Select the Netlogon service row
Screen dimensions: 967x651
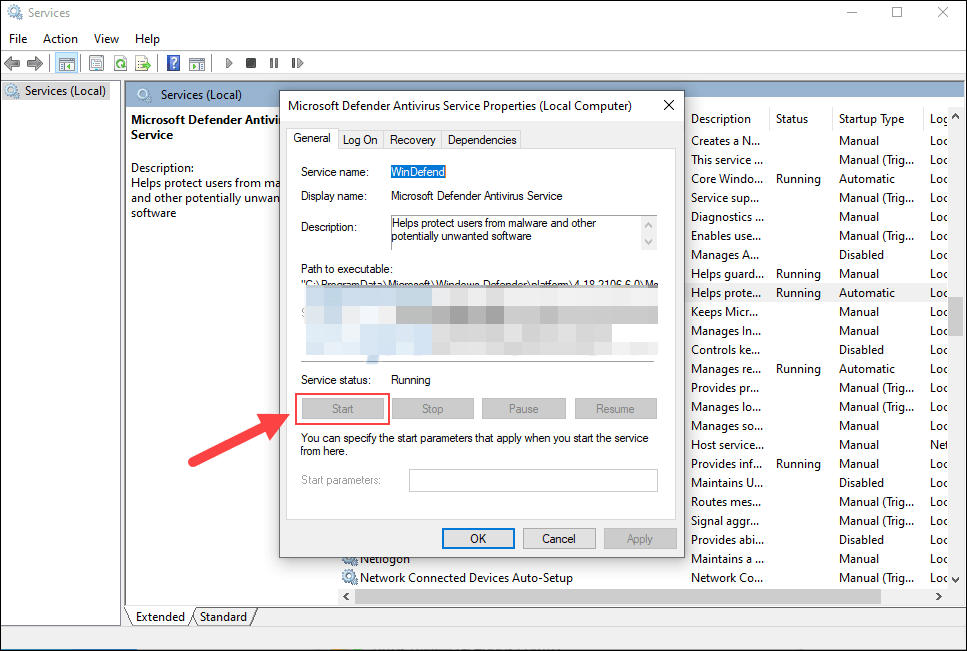click(x=388, y=559)
